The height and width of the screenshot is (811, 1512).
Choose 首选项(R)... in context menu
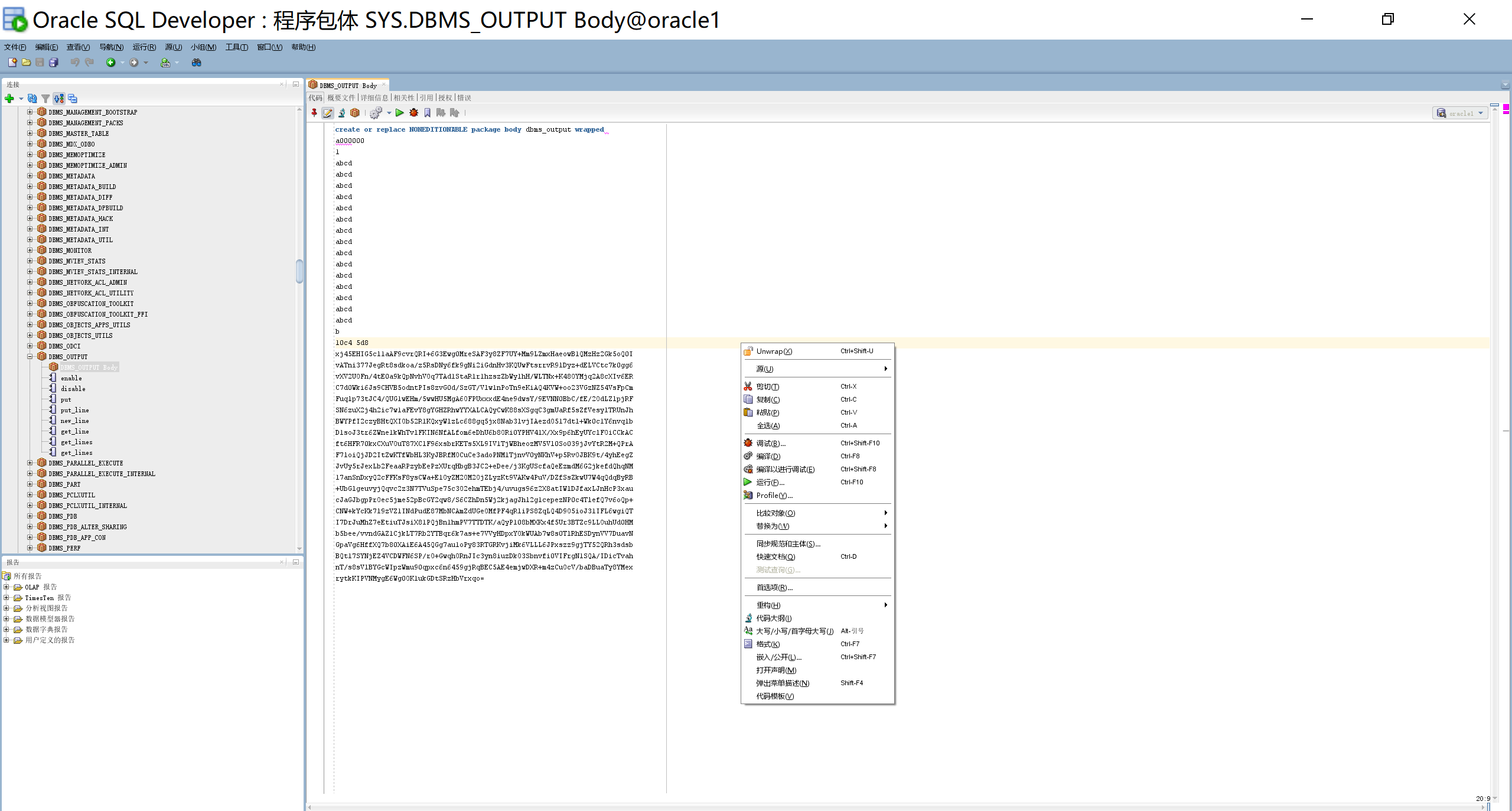tap(817, 587)
